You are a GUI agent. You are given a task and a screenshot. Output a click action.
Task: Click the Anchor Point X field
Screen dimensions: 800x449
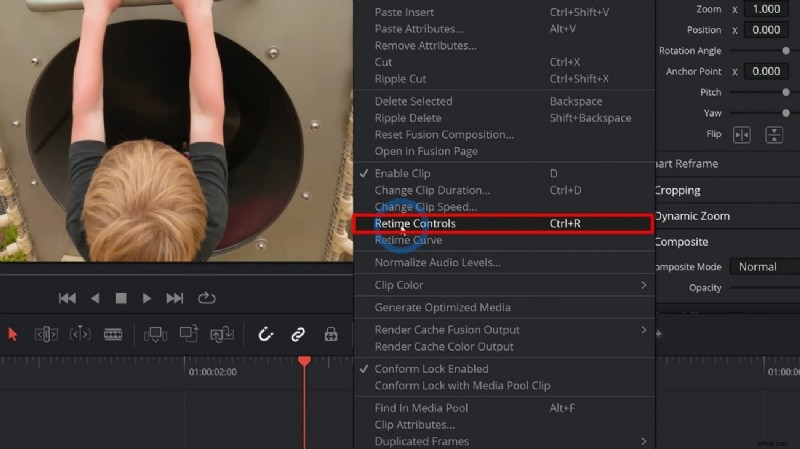(x=766, y=71)
